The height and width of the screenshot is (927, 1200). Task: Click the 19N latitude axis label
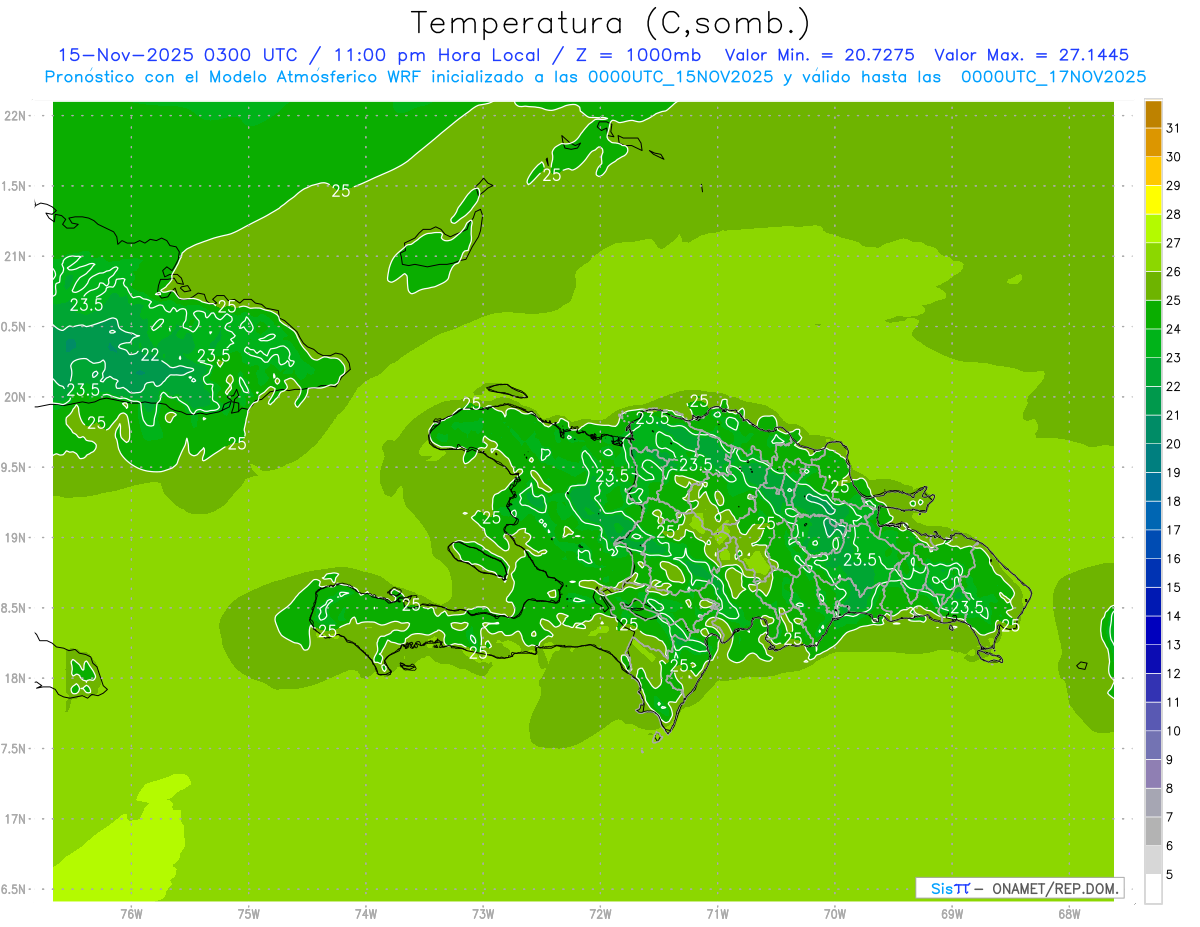tap(15, 538)
